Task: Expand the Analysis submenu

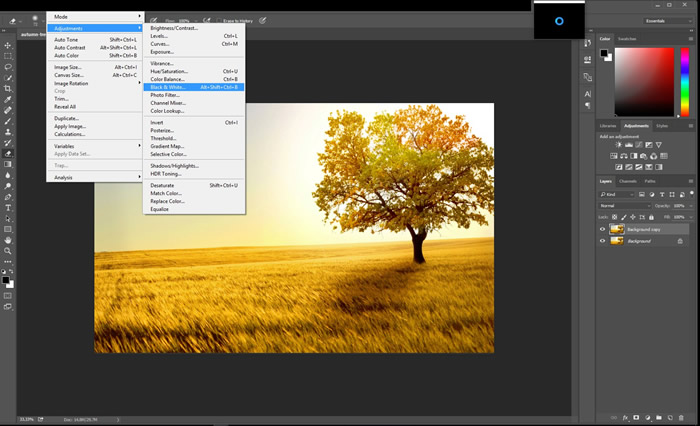Action: pos(95,177)
